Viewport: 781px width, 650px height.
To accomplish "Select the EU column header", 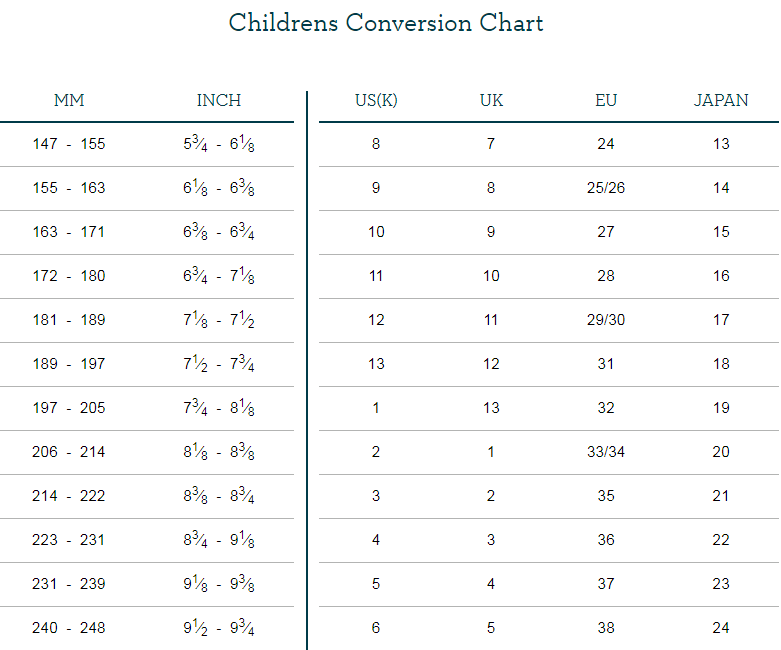I will 606,101.
